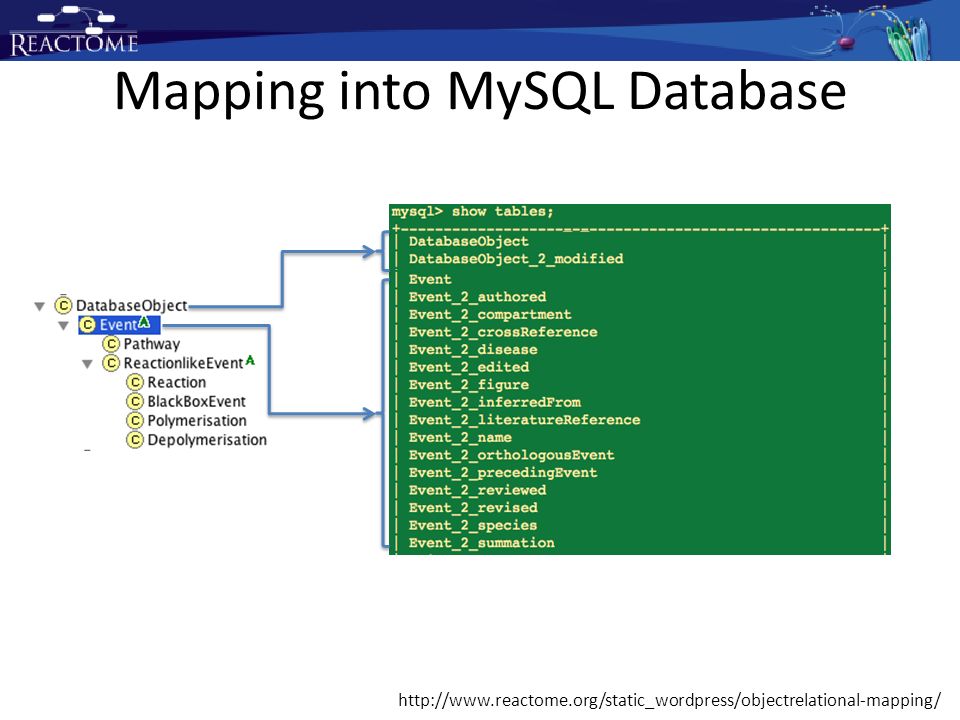
Task: Click the Reactome logo in the header
Action: (73, 32)
